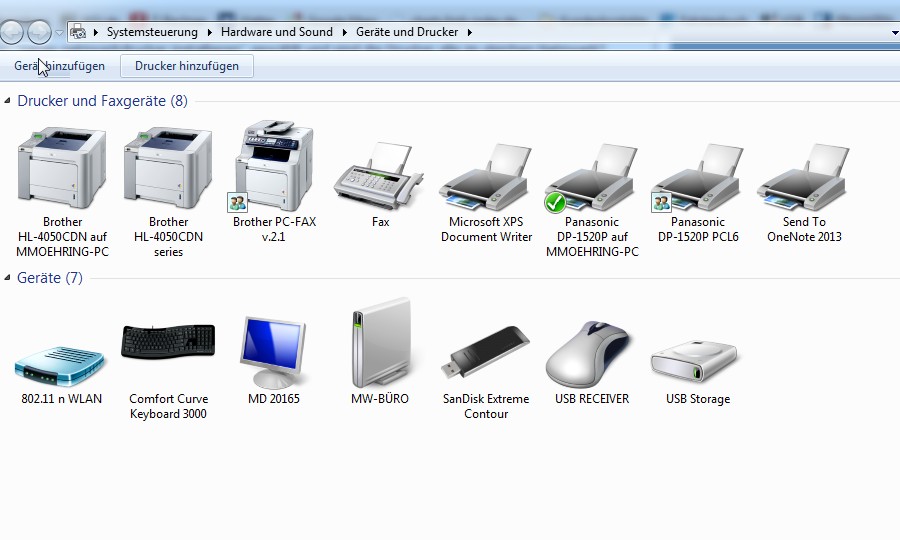
Task: Select the Send To OneNote 2013 printer icon
Action: (804, 177)
